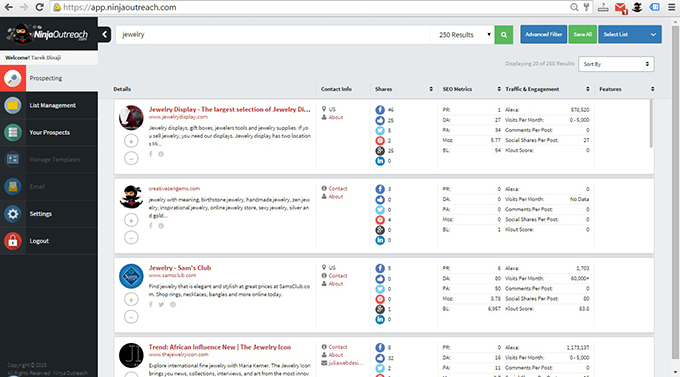Visit the www.samsclub.com link

(x=172, y=275)
